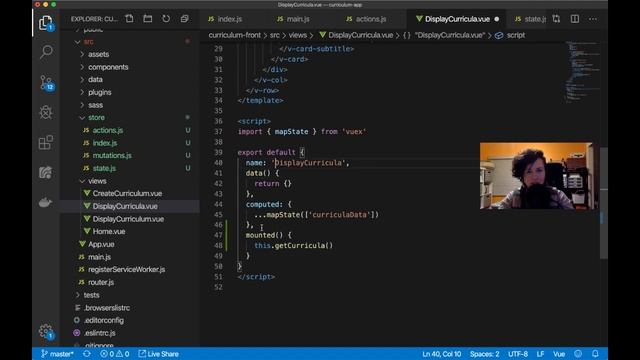Change Spaces: 2 indentation setting
This screenshot has height=360, width=640.
coord(484,354)
